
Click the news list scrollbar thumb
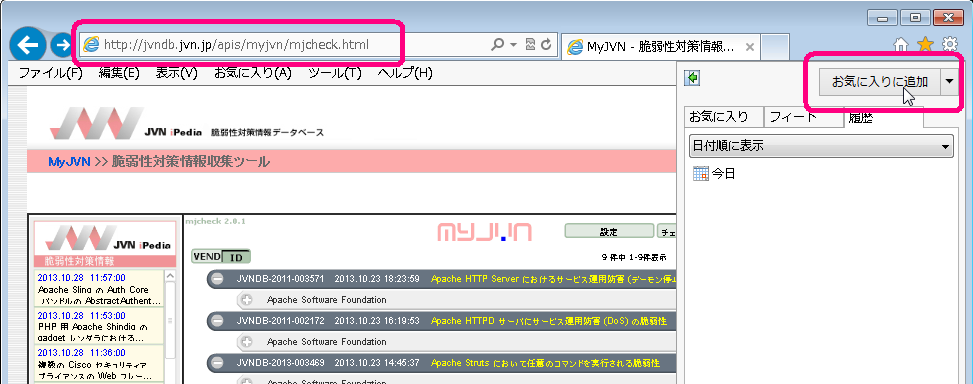[x=170, y=321]
